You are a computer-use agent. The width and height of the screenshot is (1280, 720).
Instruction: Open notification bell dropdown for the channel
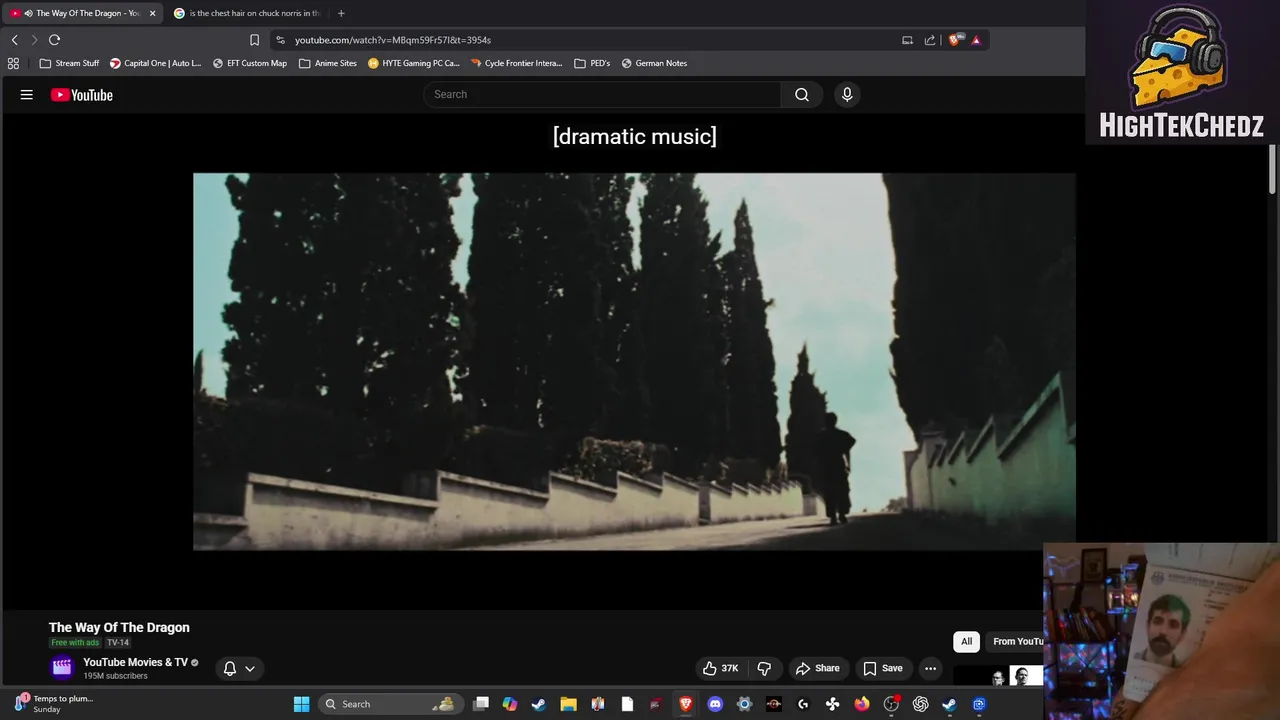pos(238,668)
